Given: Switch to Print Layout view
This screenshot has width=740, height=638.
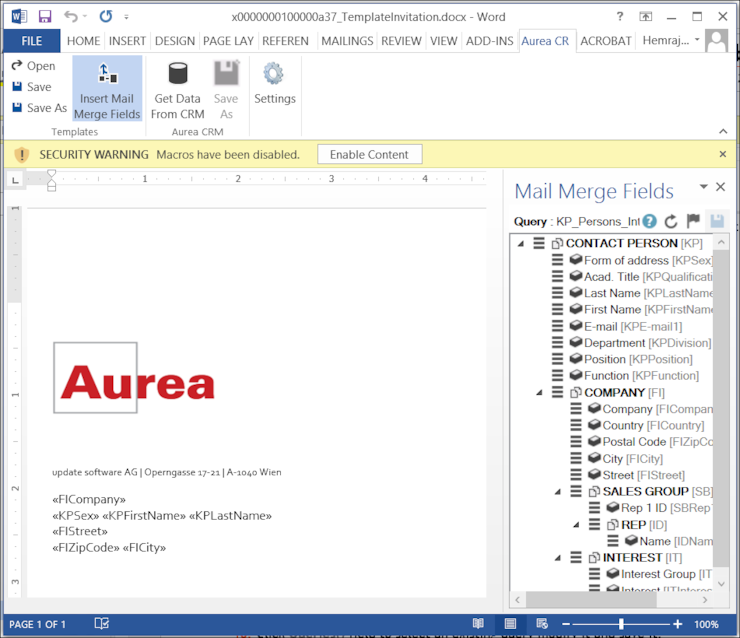Looking at the screenshot, I should [510, 624].
